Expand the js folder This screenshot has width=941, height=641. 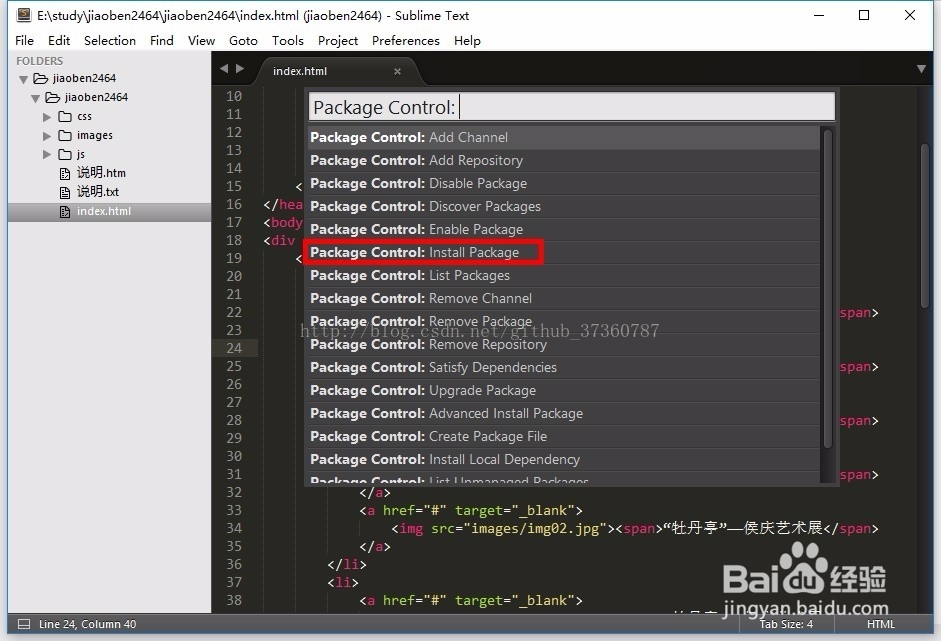(47, 155)
